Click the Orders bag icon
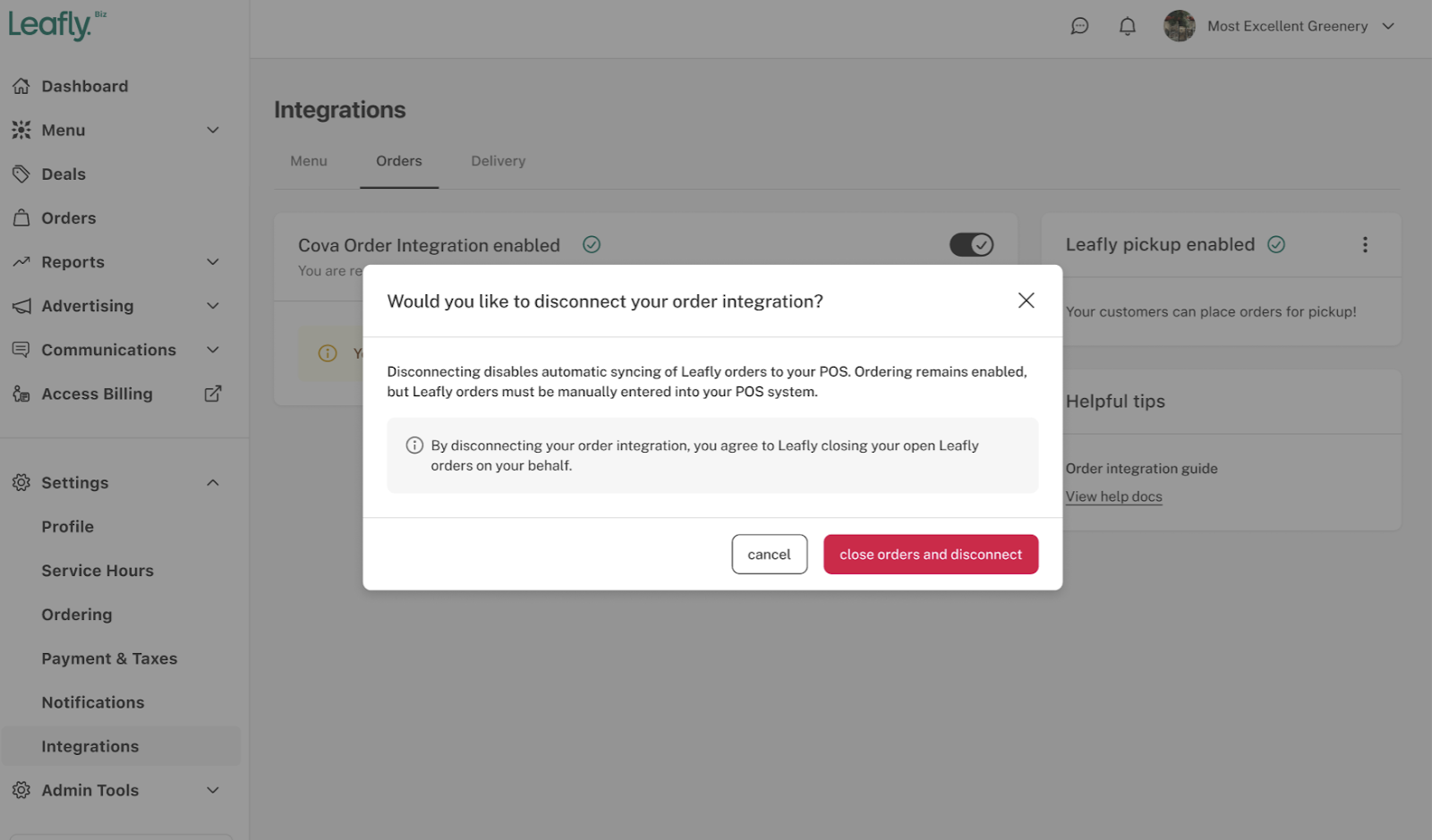Image resolution: width=1432 pixels, height=840 pixels. pos(21,217)
